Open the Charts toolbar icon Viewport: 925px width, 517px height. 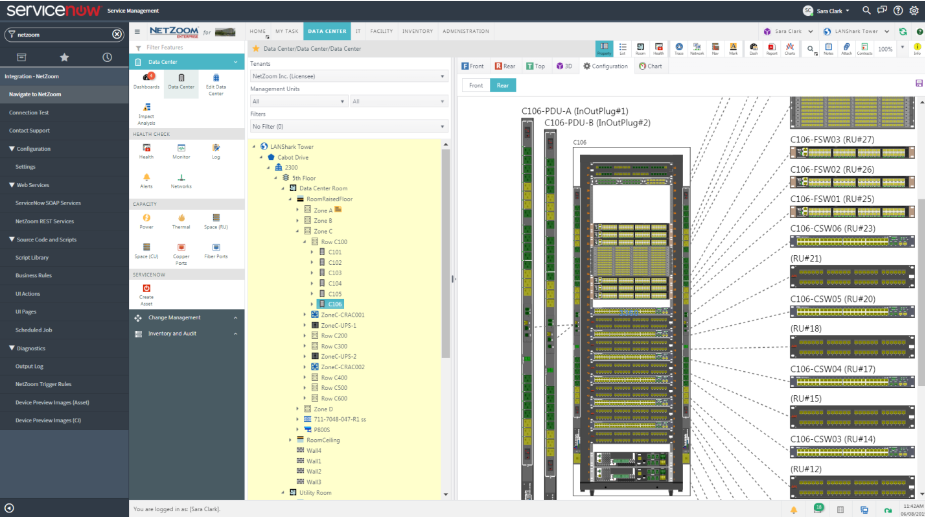pos(790,48)
